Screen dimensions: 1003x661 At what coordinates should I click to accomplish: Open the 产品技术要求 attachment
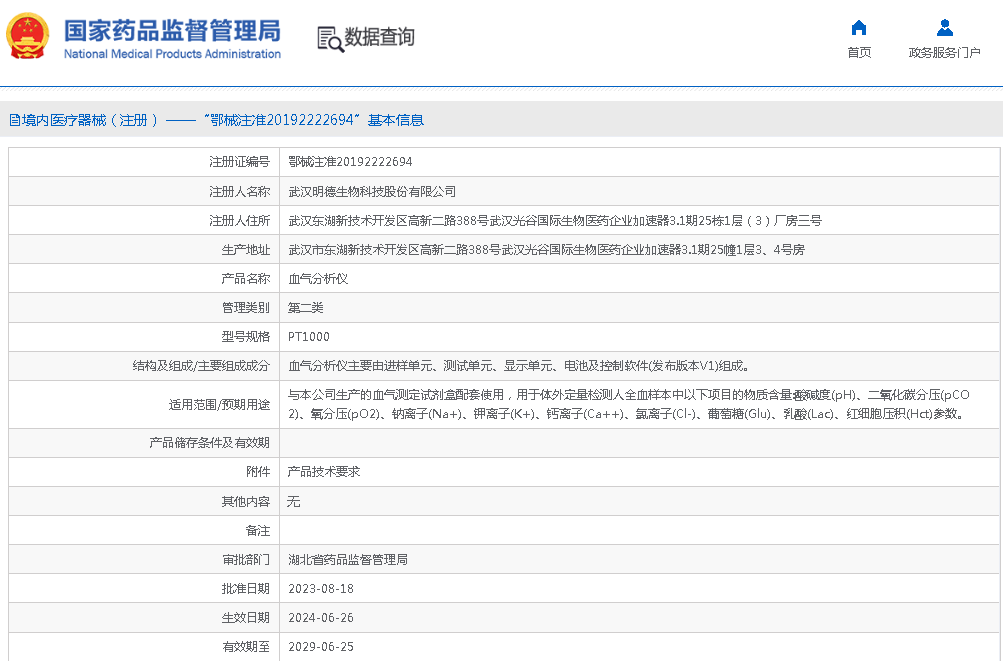point(323,471)
